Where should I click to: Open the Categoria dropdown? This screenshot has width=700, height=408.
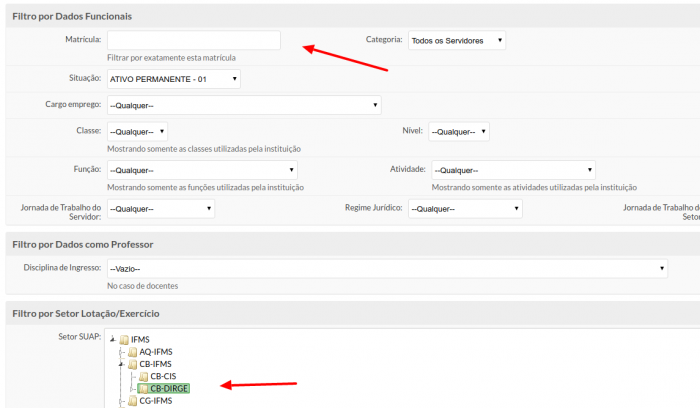point(456,41)
